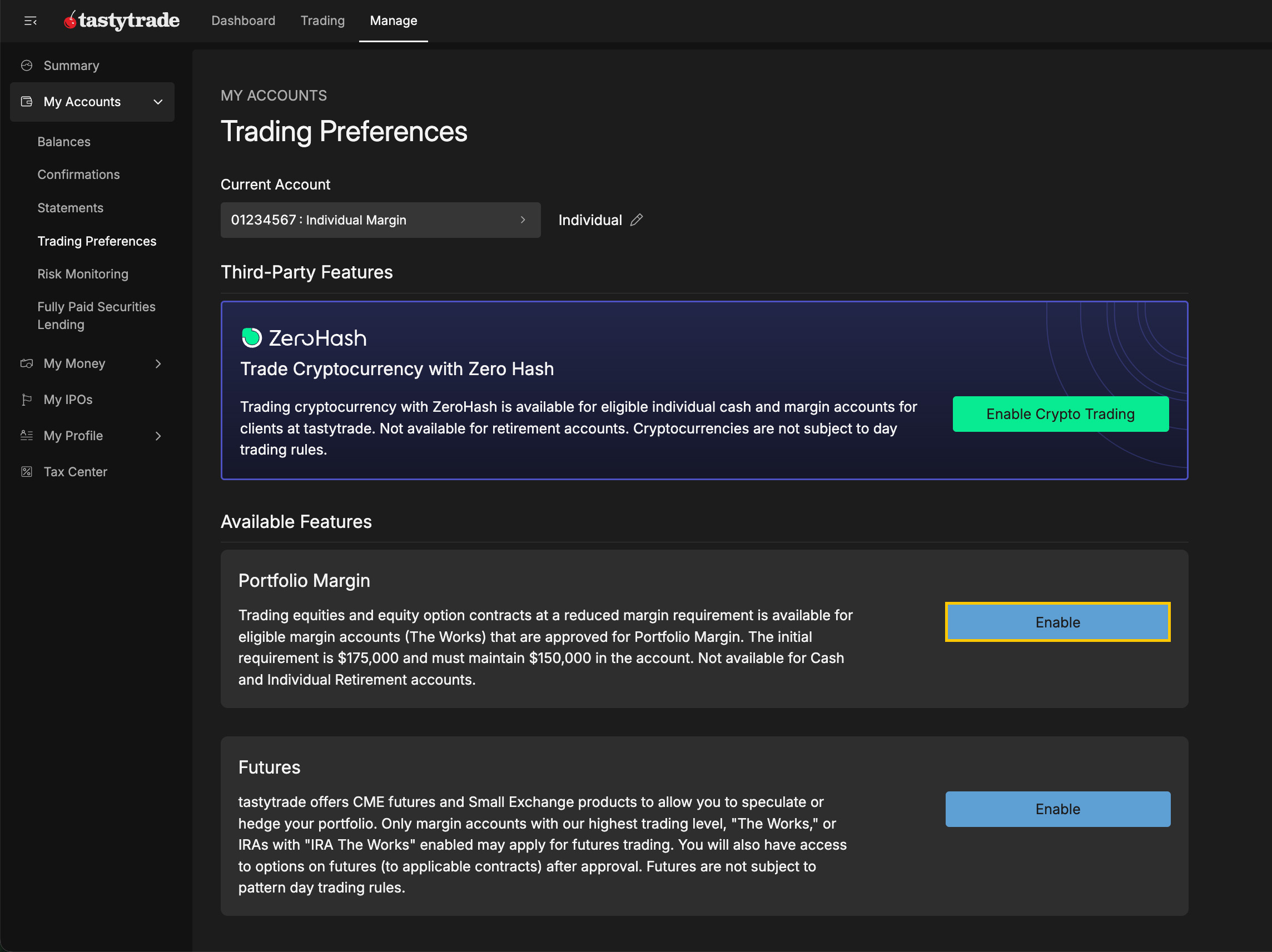Screen dimensions: 1272x952
Task: Collapse the sidebar via hamburger icon
Action: (x=31, y=21)
